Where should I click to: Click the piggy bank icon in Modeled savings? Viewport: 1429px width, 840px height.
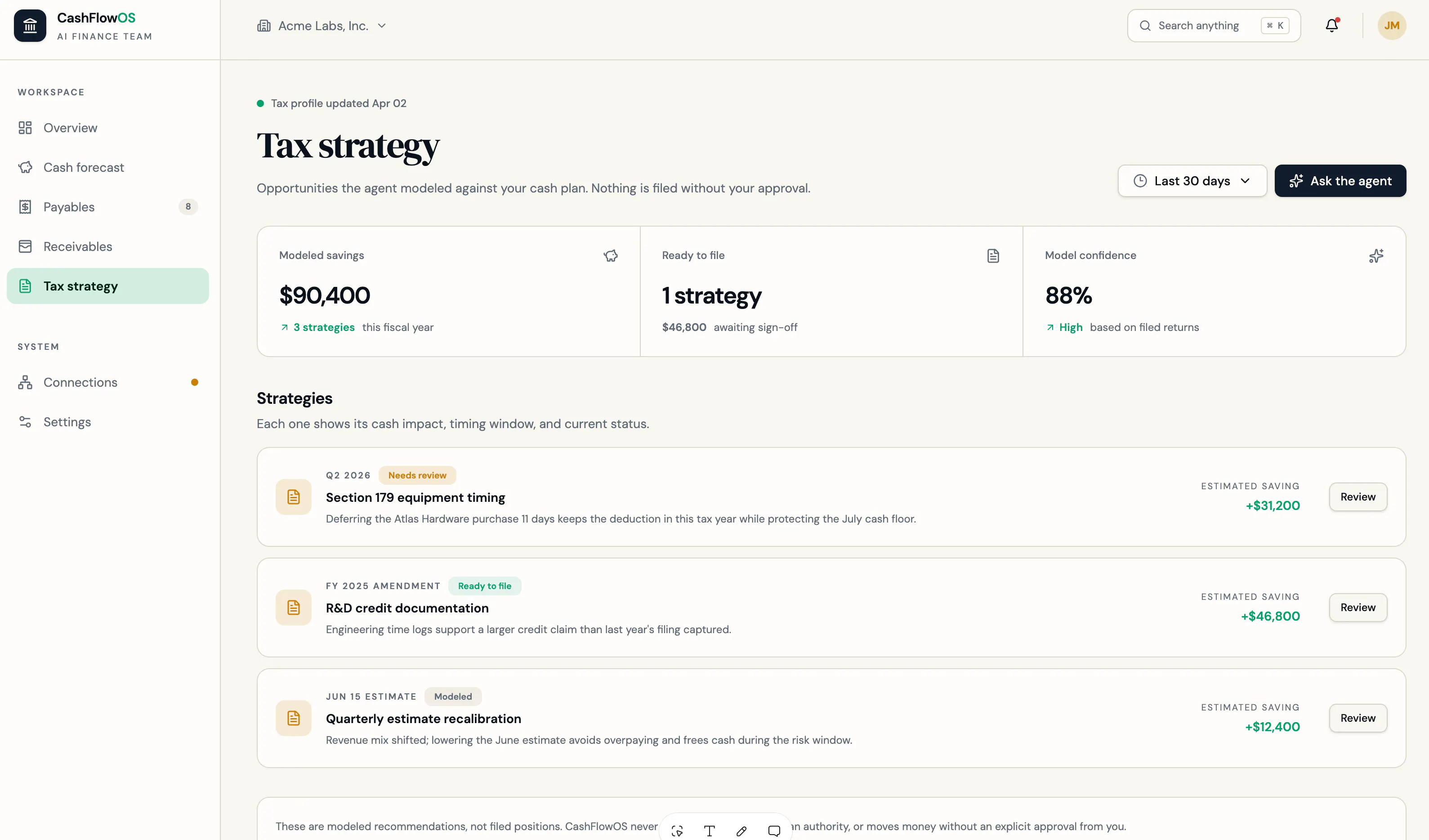611,256
